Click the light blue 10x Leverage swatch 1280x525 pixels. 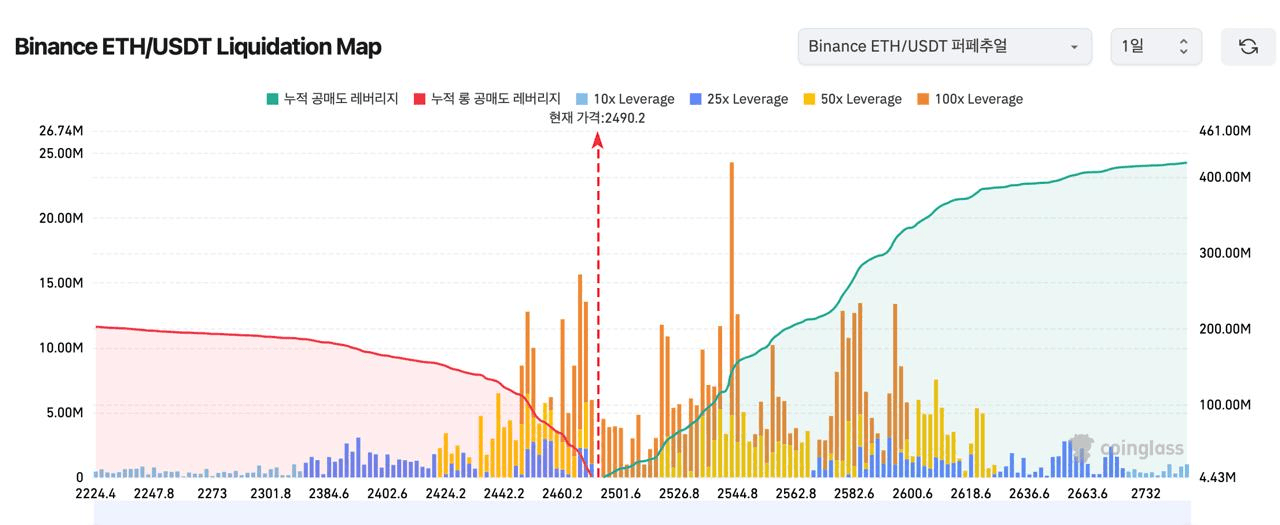pyautogui.click(x=582, y=99)
